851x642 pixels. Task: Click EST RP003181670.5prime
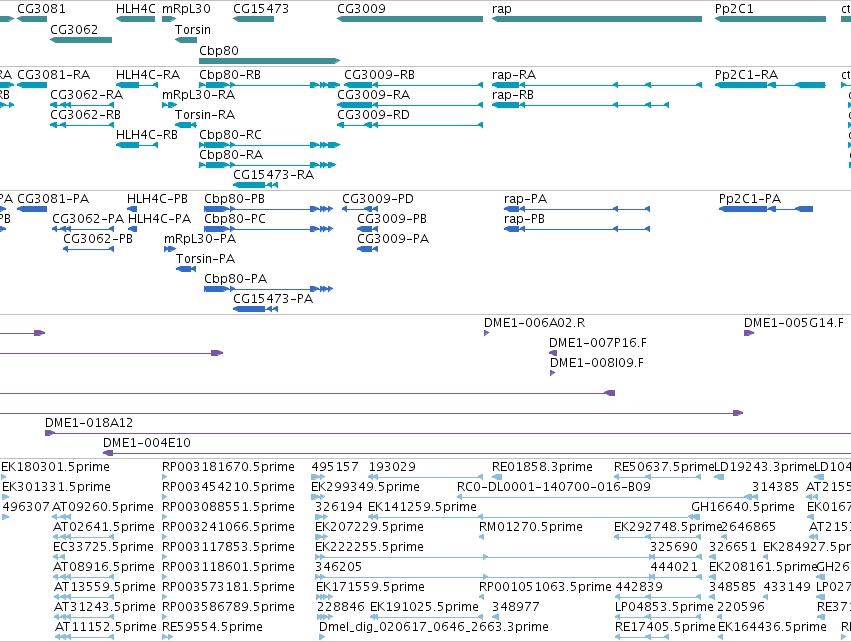coord(228,467)
